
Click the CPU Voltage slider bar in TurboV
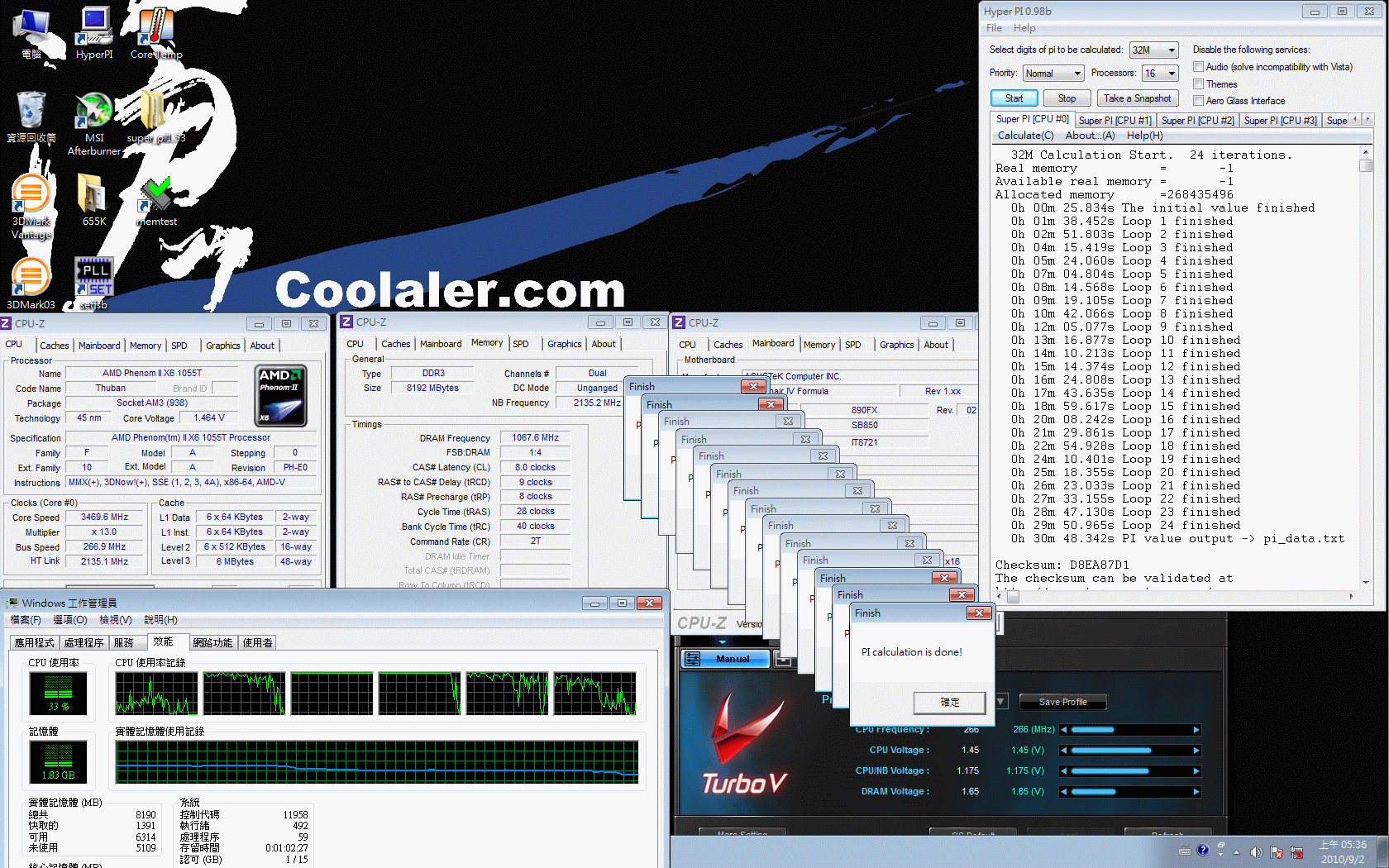click(1130, 751)
